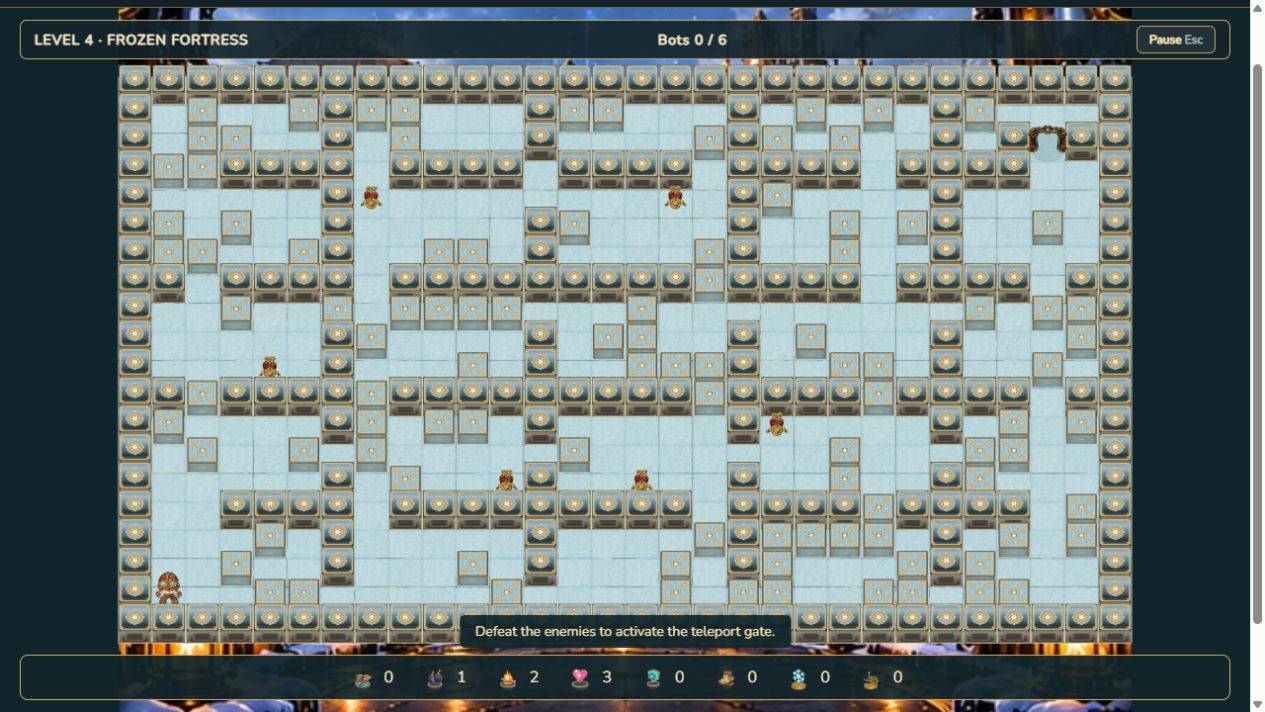Click the bomb count value 1
Image resolution: width=1265 pixels, height=712 pixels.
coord(461,678)
